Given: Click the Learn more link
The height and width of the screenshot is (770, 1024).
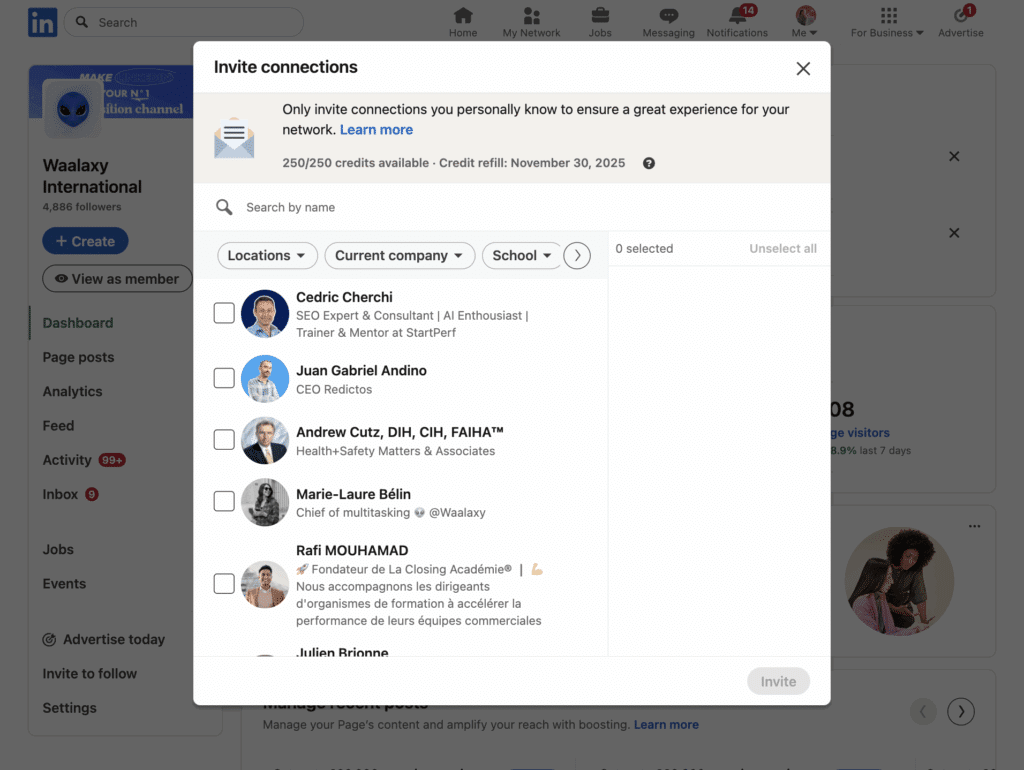Looking at the screenshot, I should pyautogui.click(x=376, y=129).
